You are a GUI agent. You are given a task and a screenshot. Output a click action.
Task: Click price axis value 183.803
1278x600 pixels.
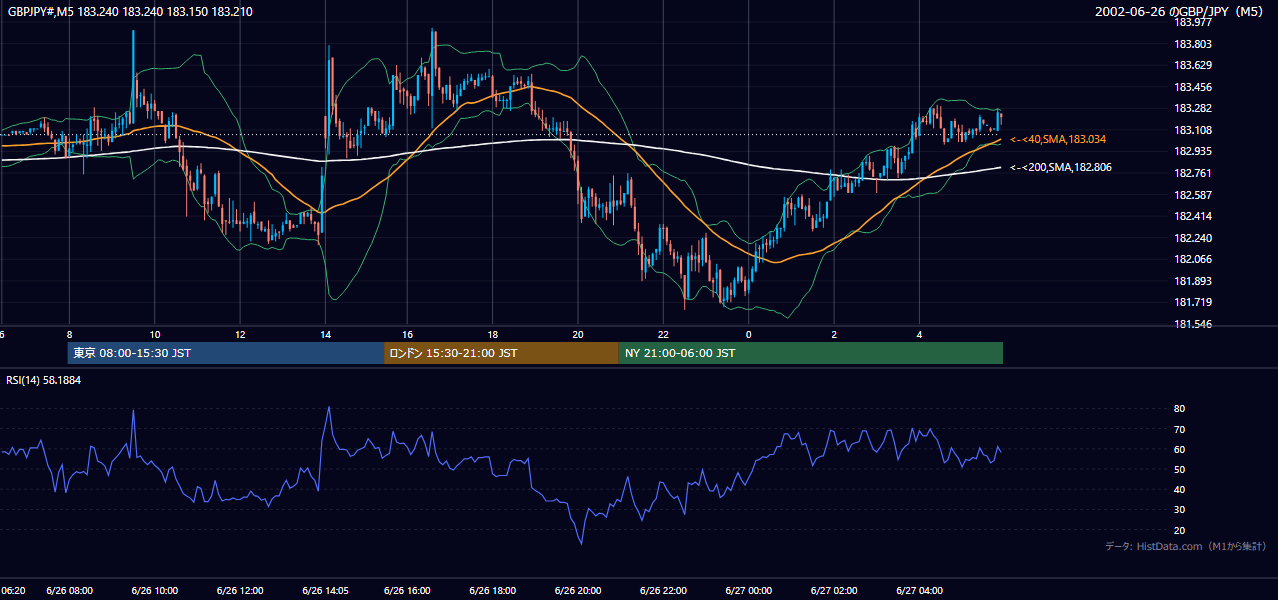[x=1192, y=44]
